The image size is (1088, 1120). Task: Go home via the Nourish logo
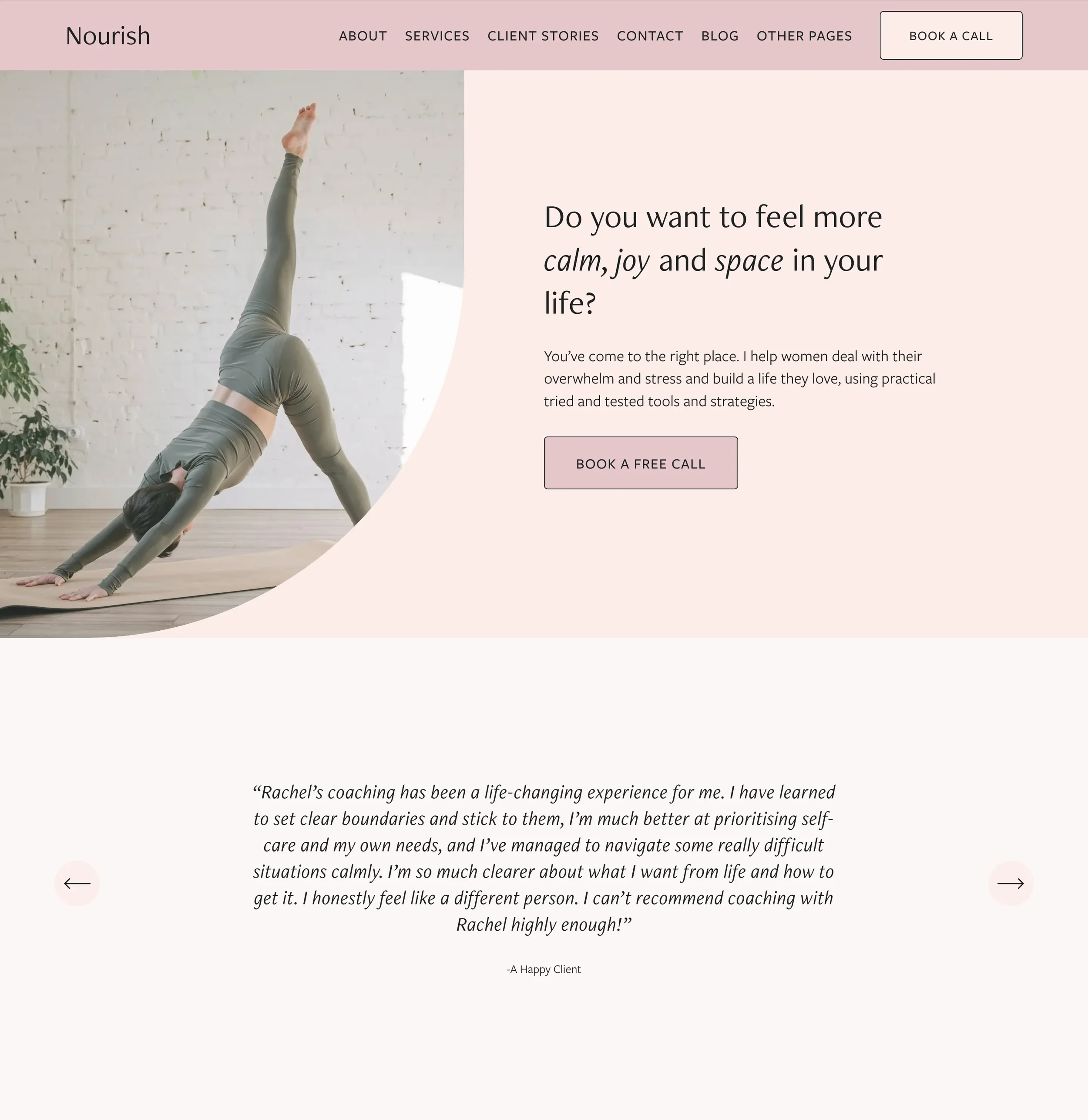pos(108,36)
